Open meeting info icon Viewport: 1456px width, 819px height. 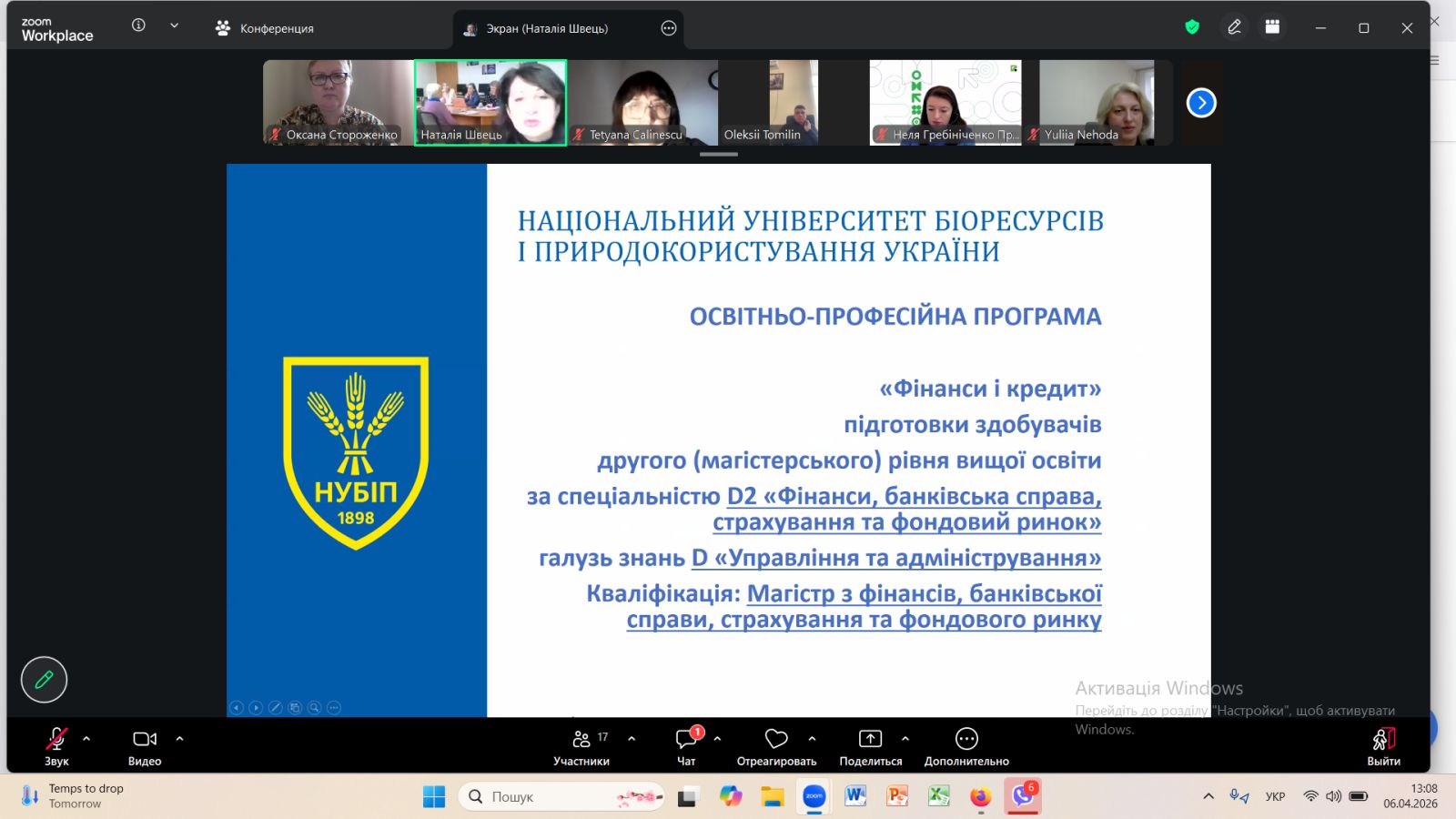tap(138, 25)
